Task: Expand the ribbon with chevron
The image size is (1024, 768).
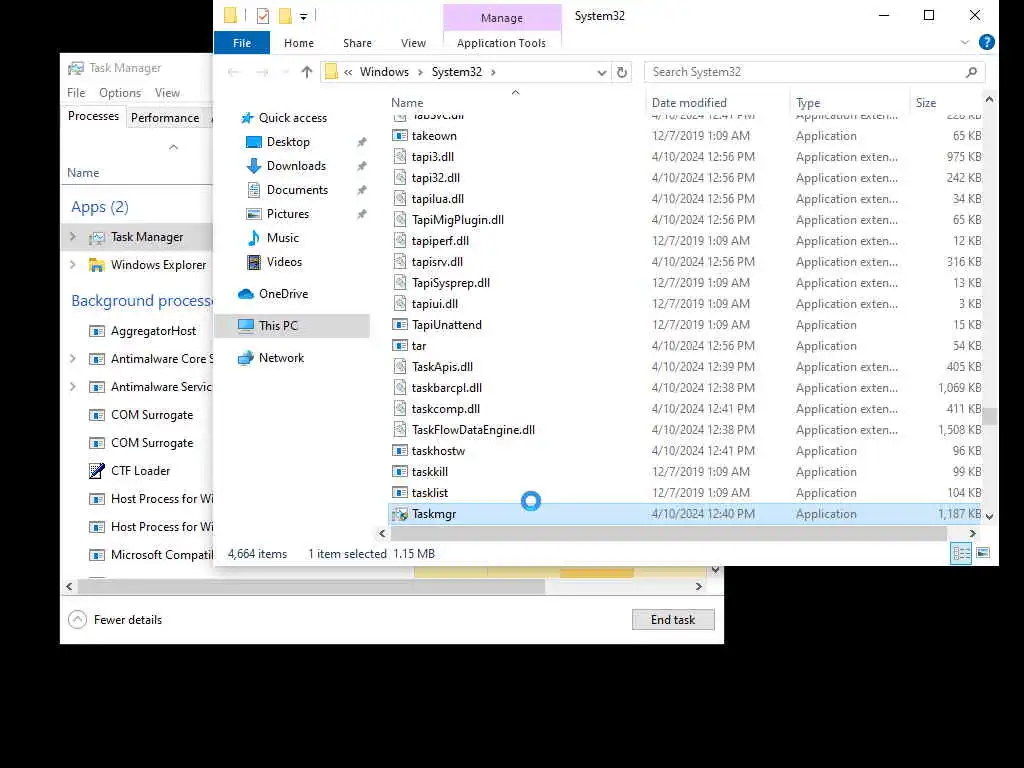Action: [x=965, y=42]
